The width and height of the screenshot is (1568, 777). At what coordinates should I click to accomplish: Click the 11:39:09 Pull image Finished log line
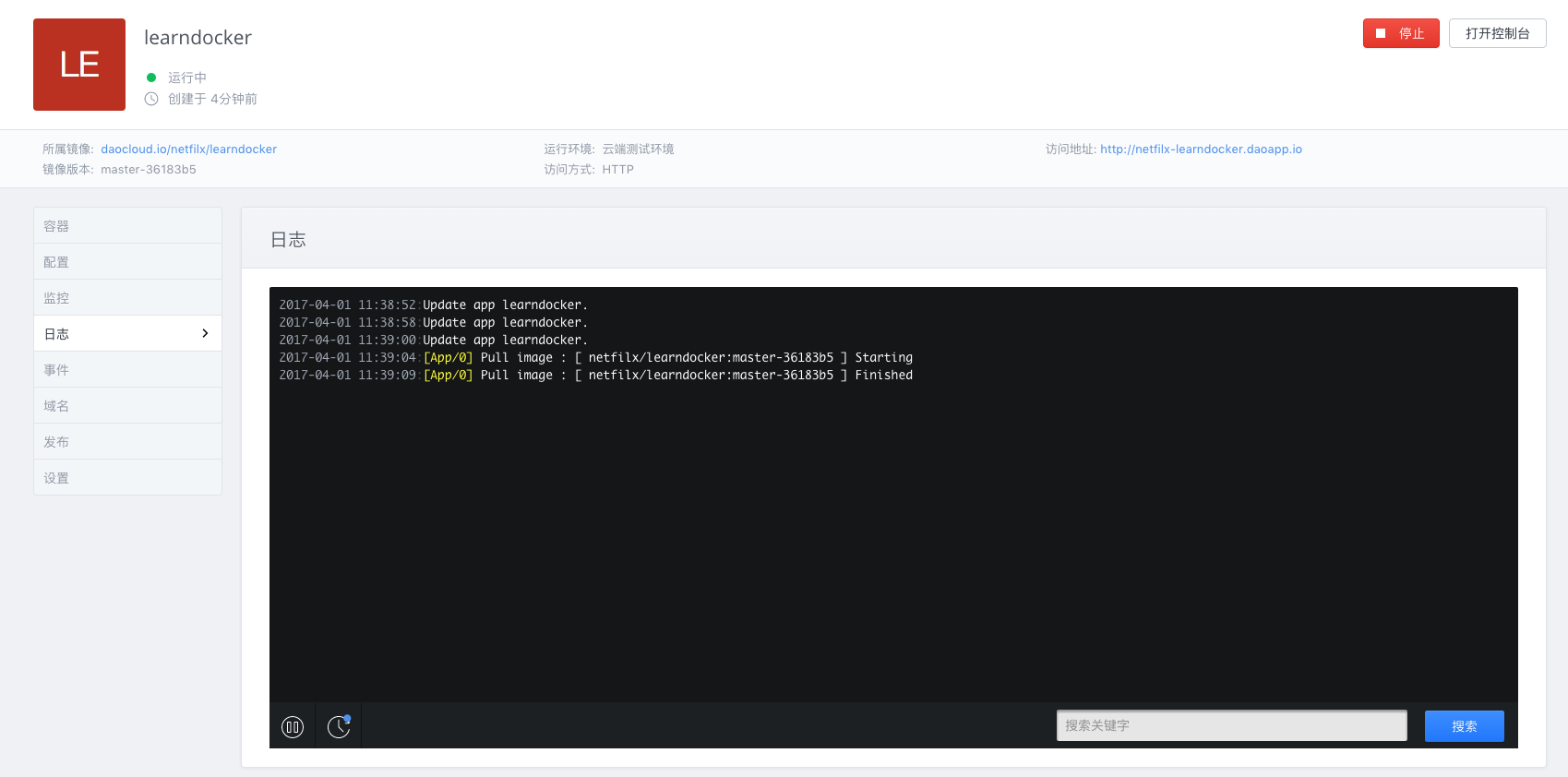point(595,375)
